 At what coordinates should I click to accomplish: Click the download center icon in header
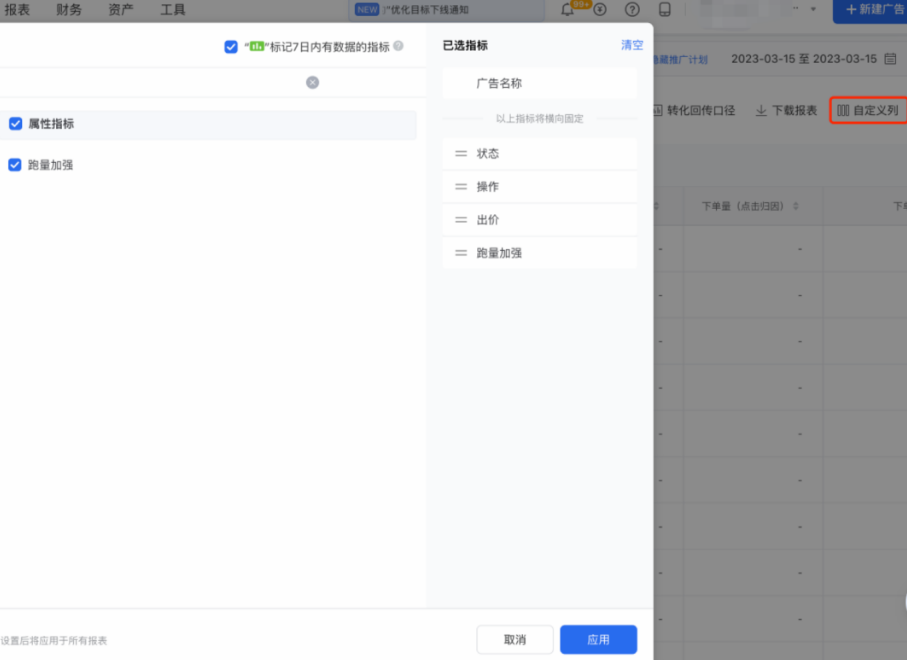click(600, 10)
